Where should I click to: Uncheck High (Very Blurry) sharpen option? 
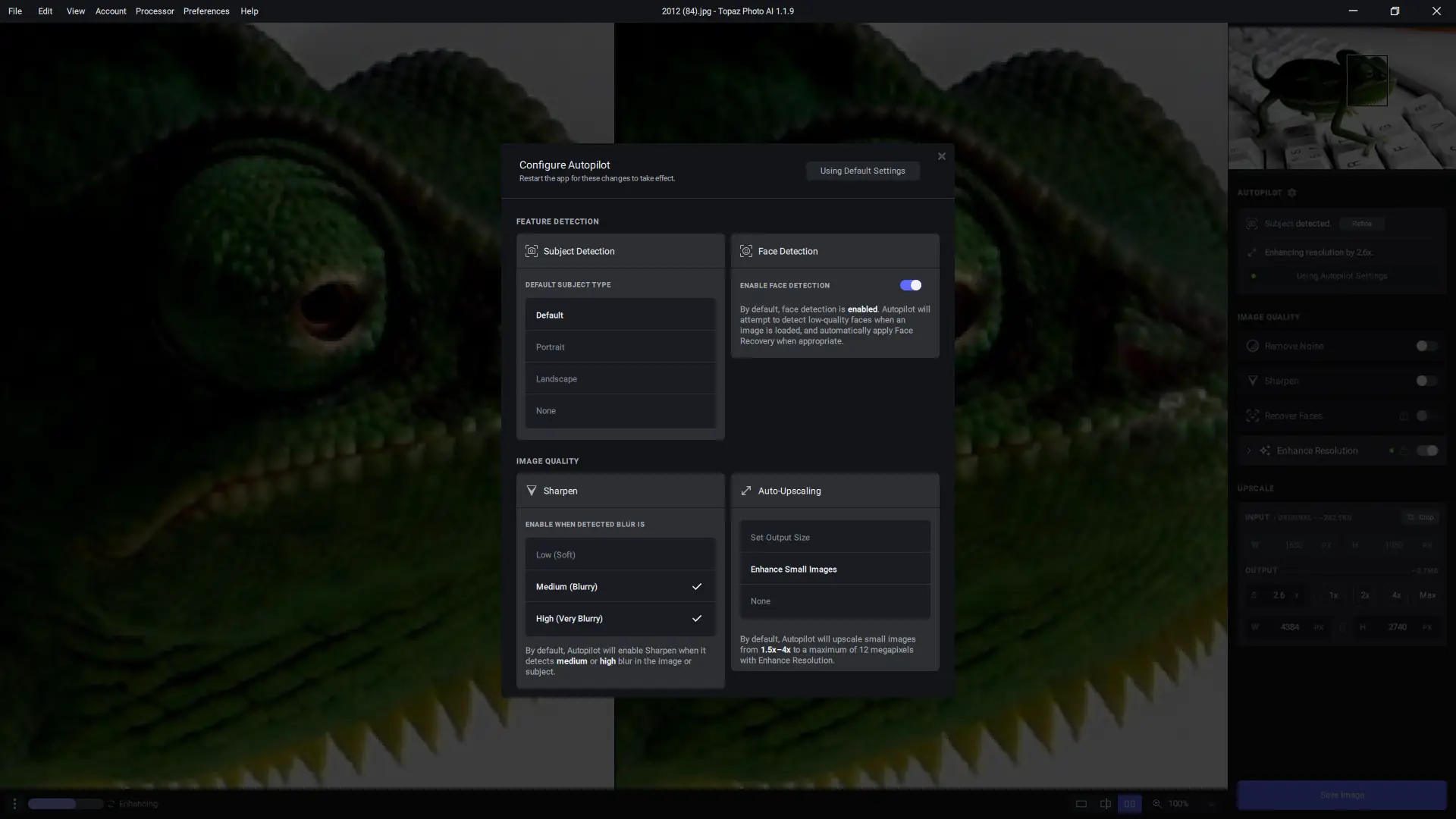(x=620, y=619)
